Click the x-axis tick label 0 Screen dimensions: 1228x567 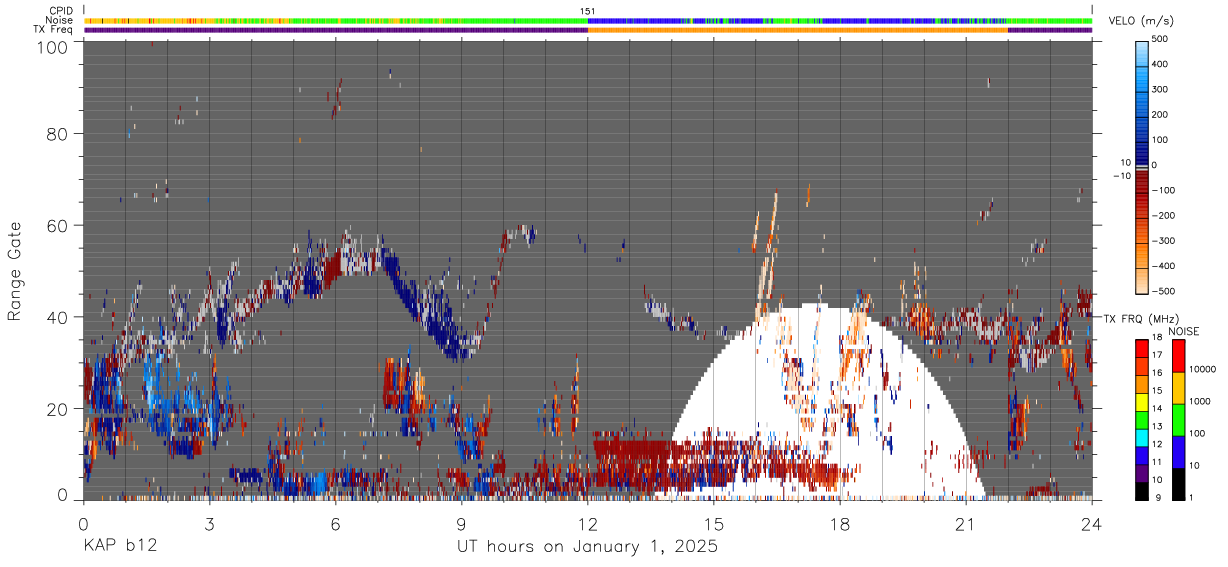[x=83, y=525]
